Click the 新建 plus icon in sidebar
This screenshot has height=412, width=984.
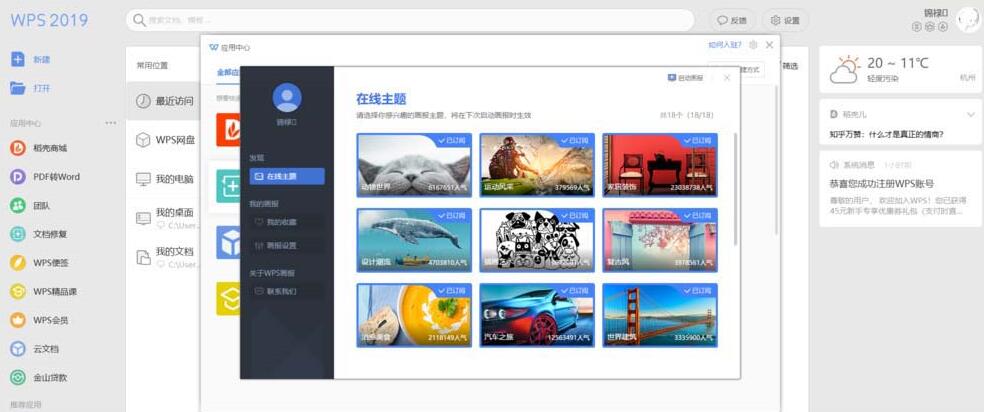click(x=18, y=60)
